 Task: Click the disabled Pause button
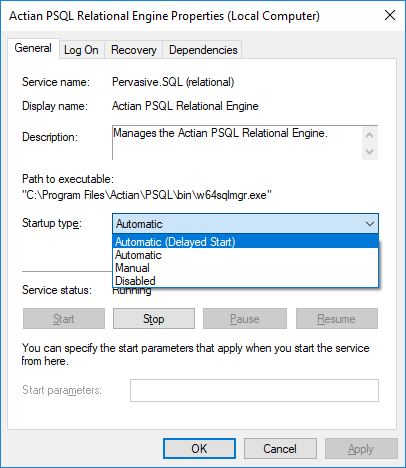tap(245, 319)
